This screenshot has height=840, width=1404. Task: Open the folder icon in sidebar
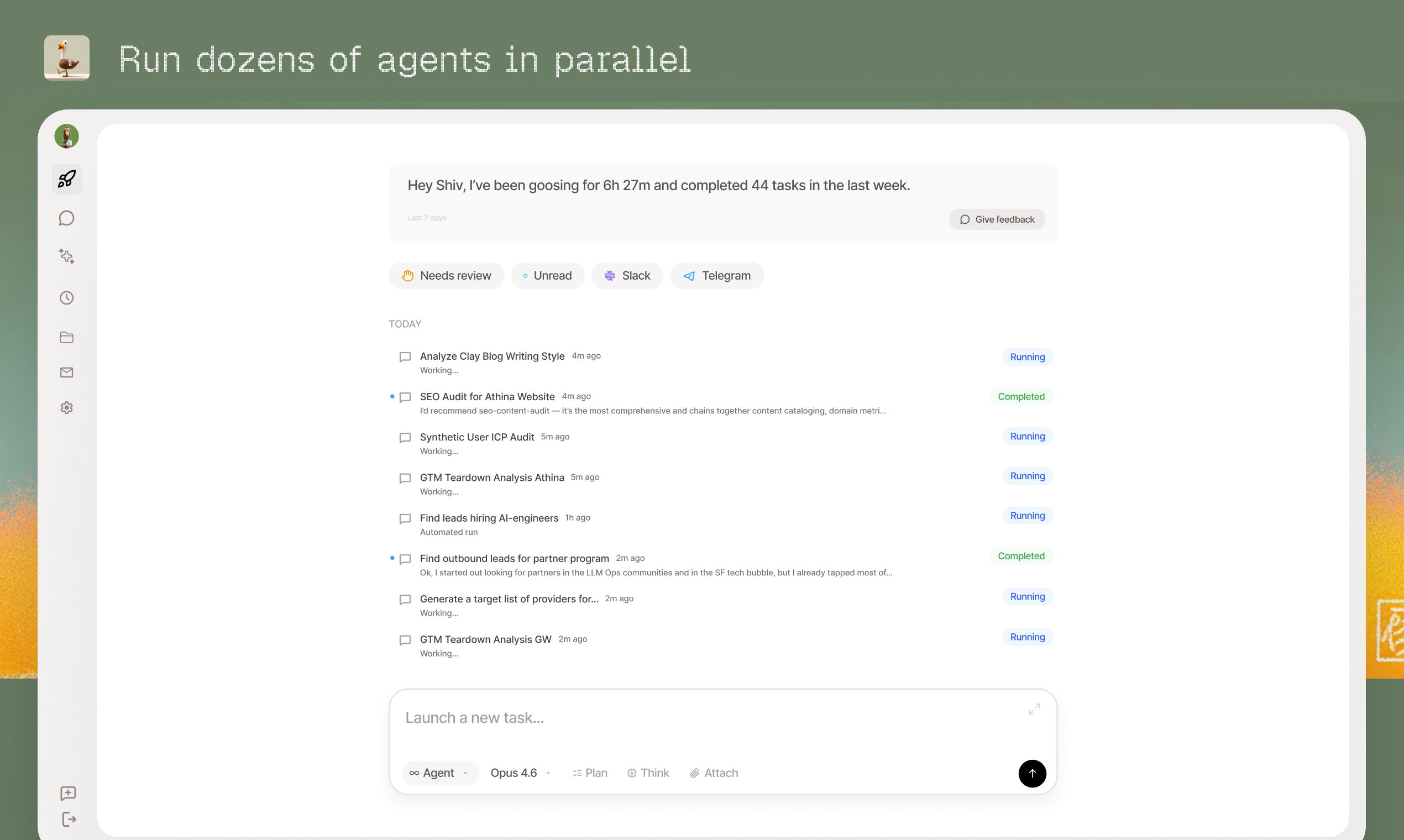(67, 337)
